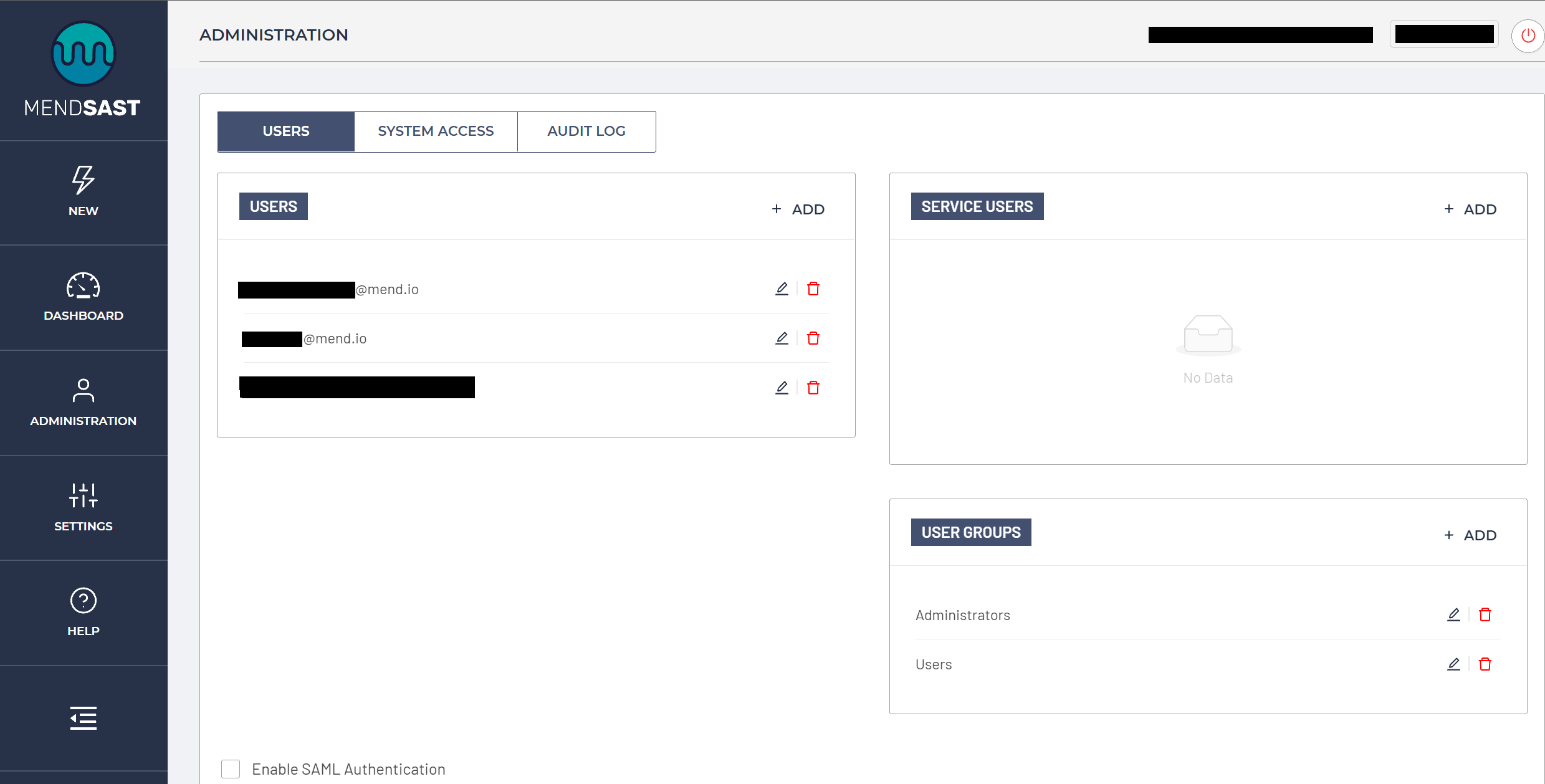Delete the Administrators user group
1545x784 pixels.
(x=1485, y=615)
